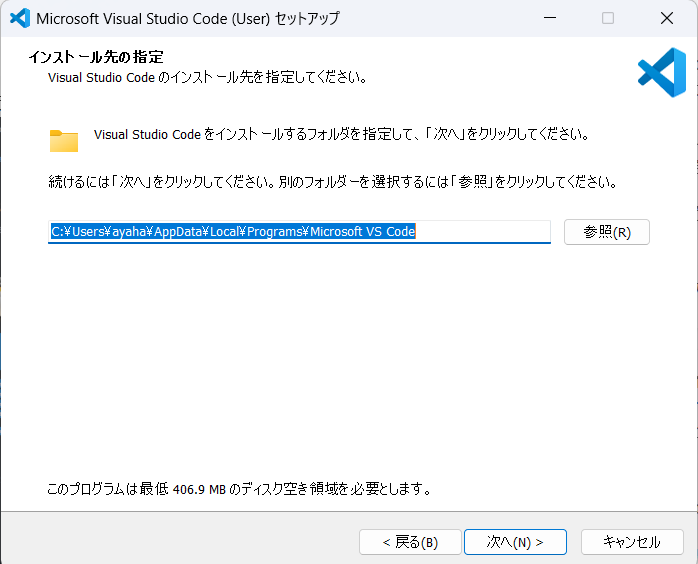Open folder browser with 参照(R) button
The height and width of the screenshot is (564, 698).
click(607, 232)
